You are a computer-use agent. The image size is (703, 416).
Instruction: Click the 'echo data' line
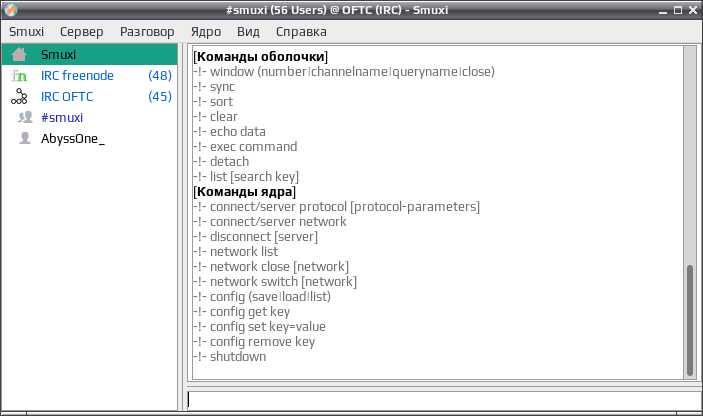tap(229, 132)
